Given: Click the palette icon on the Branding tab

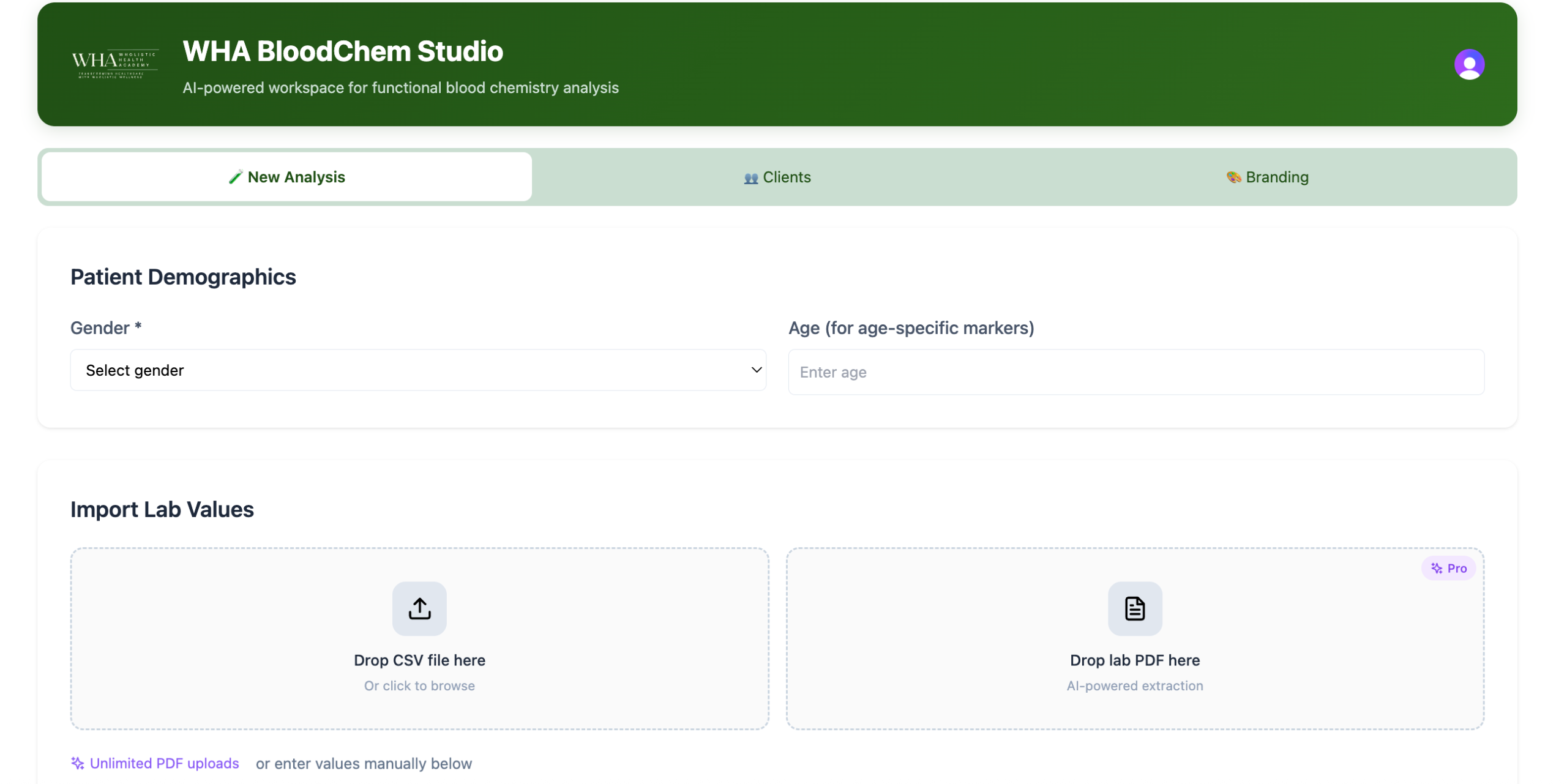Looking at the screenshot, I should [x=1233, y=177].
